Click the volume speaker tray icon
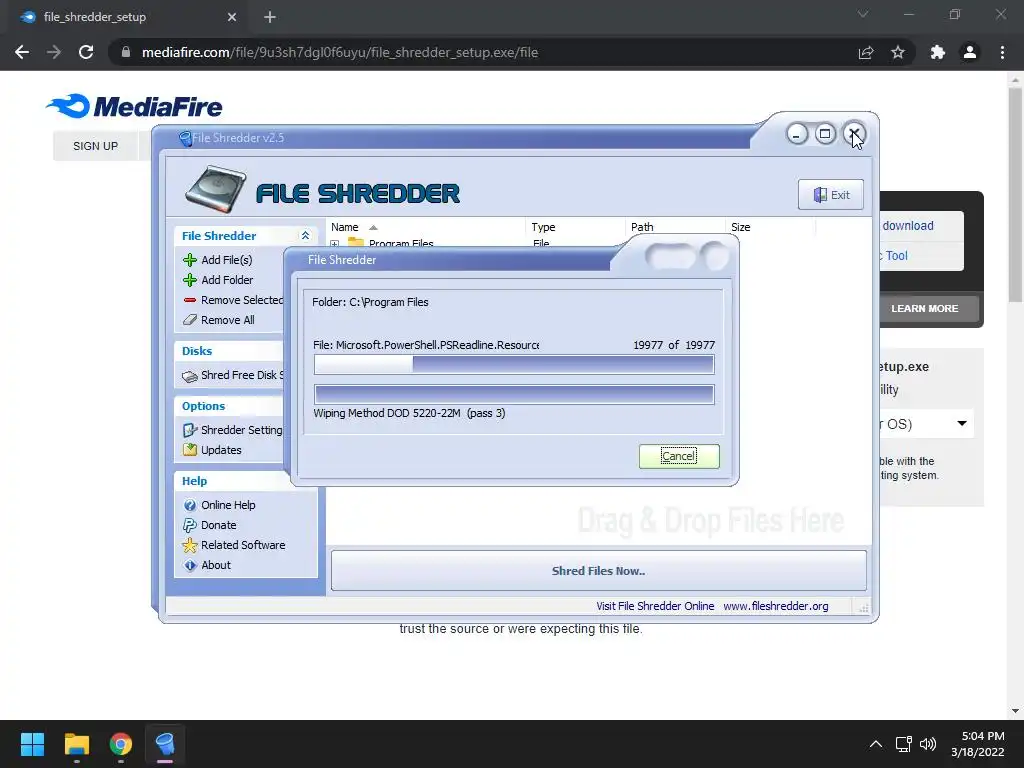 click(928, 744)
